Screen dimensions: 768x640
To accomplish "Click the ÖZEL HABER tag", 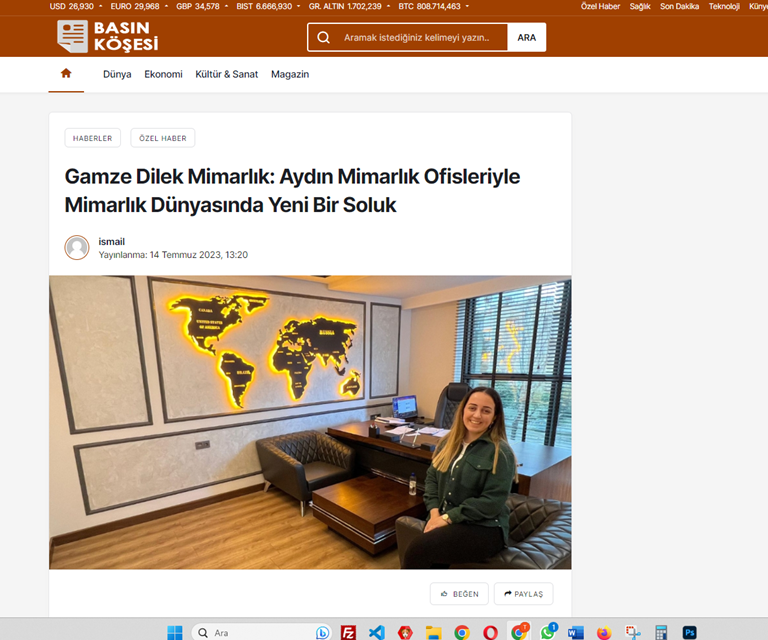I will click(x=162, y=138).
